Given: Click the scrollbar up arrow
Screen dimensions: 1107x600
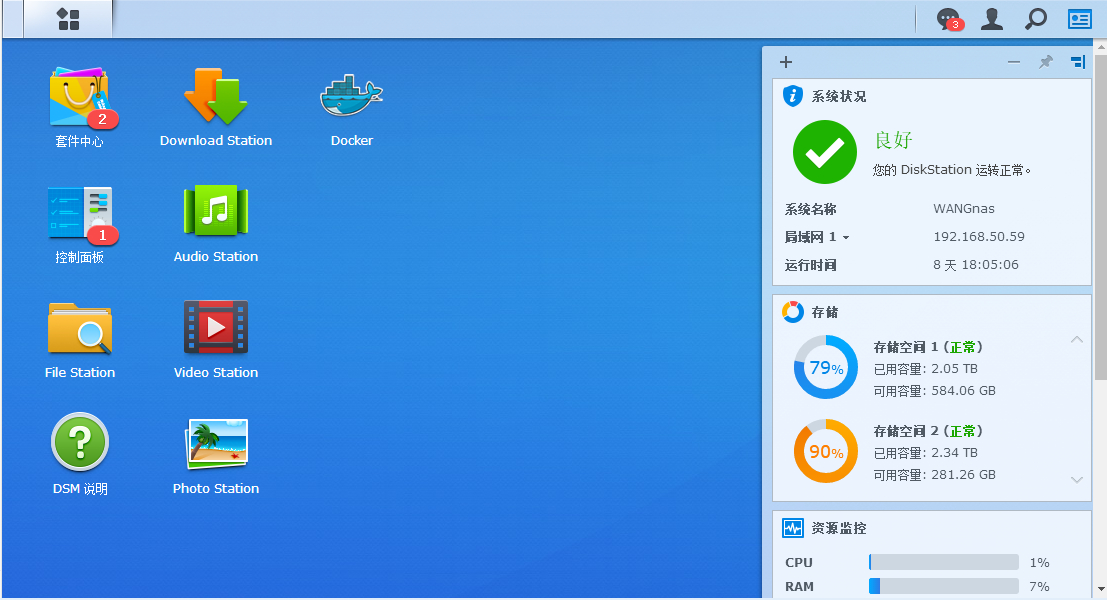Looking at the screenshot, I should coord(1100,46).
